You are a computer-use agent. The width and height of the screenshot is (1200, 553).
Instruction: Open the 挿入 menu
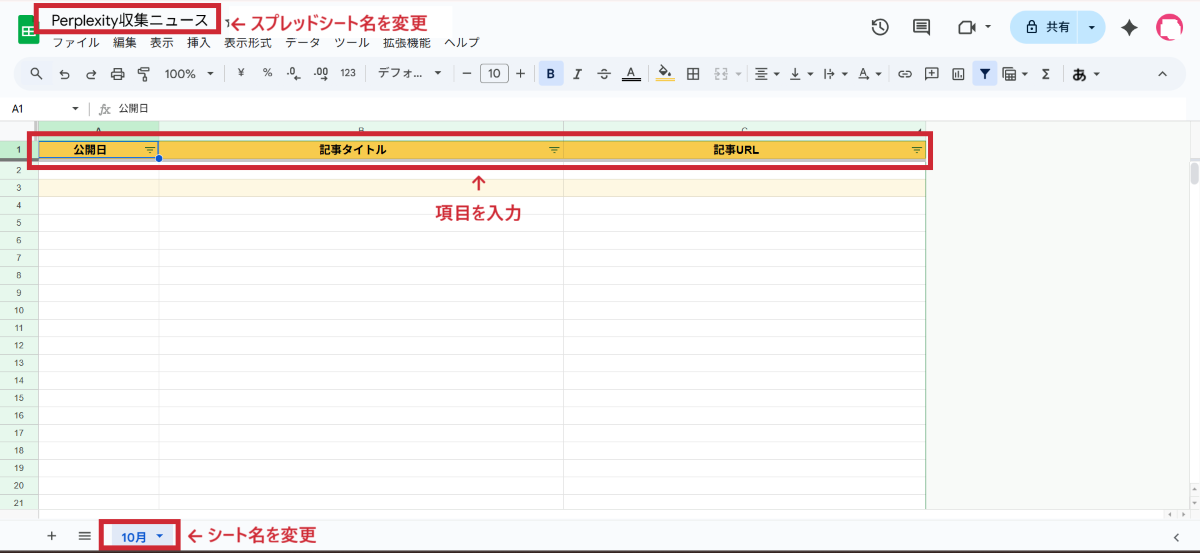199,43
